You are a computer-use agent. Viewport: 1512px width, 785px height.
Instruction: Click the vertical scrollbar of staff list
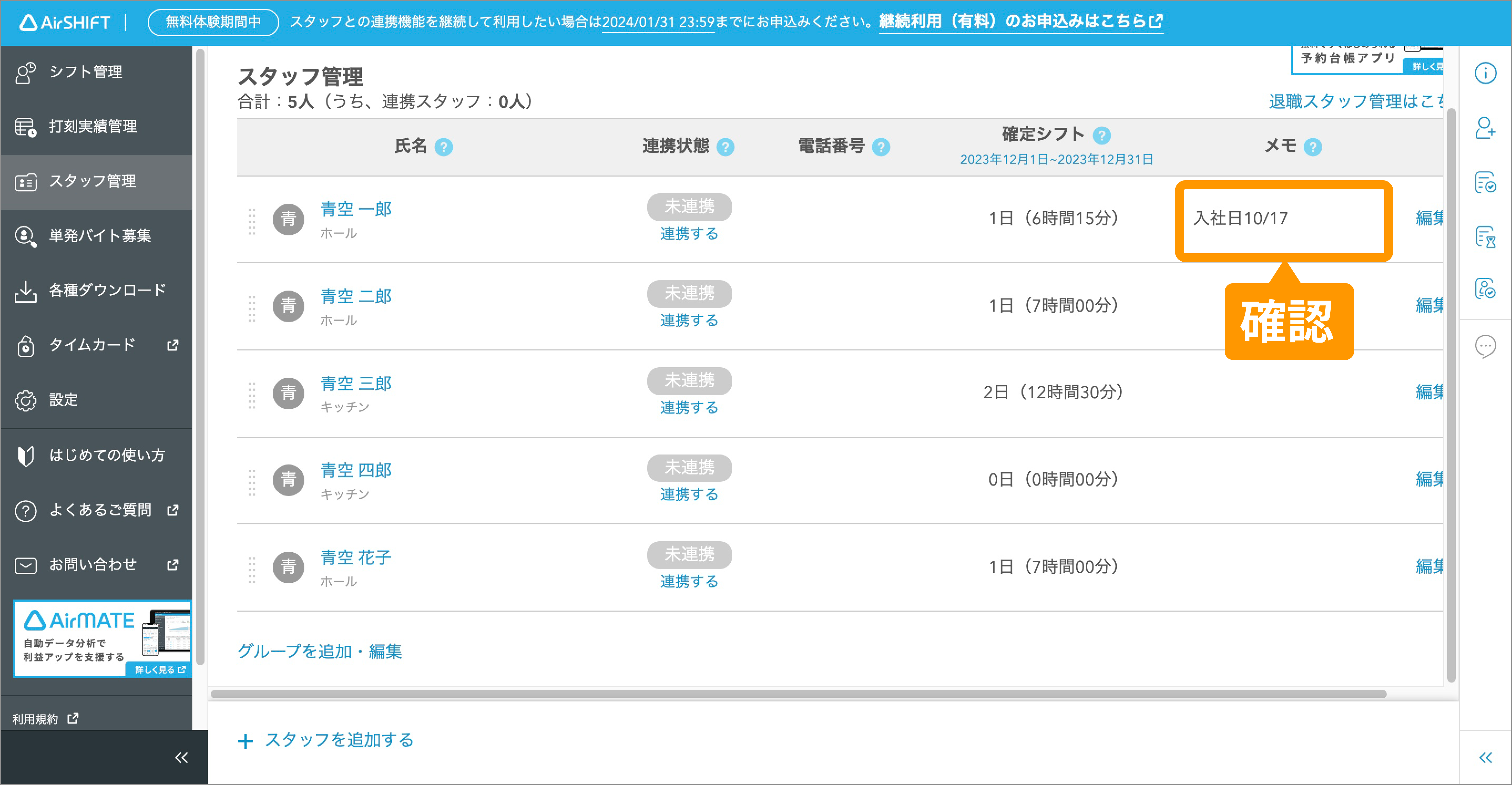(x=1452, y=395)
